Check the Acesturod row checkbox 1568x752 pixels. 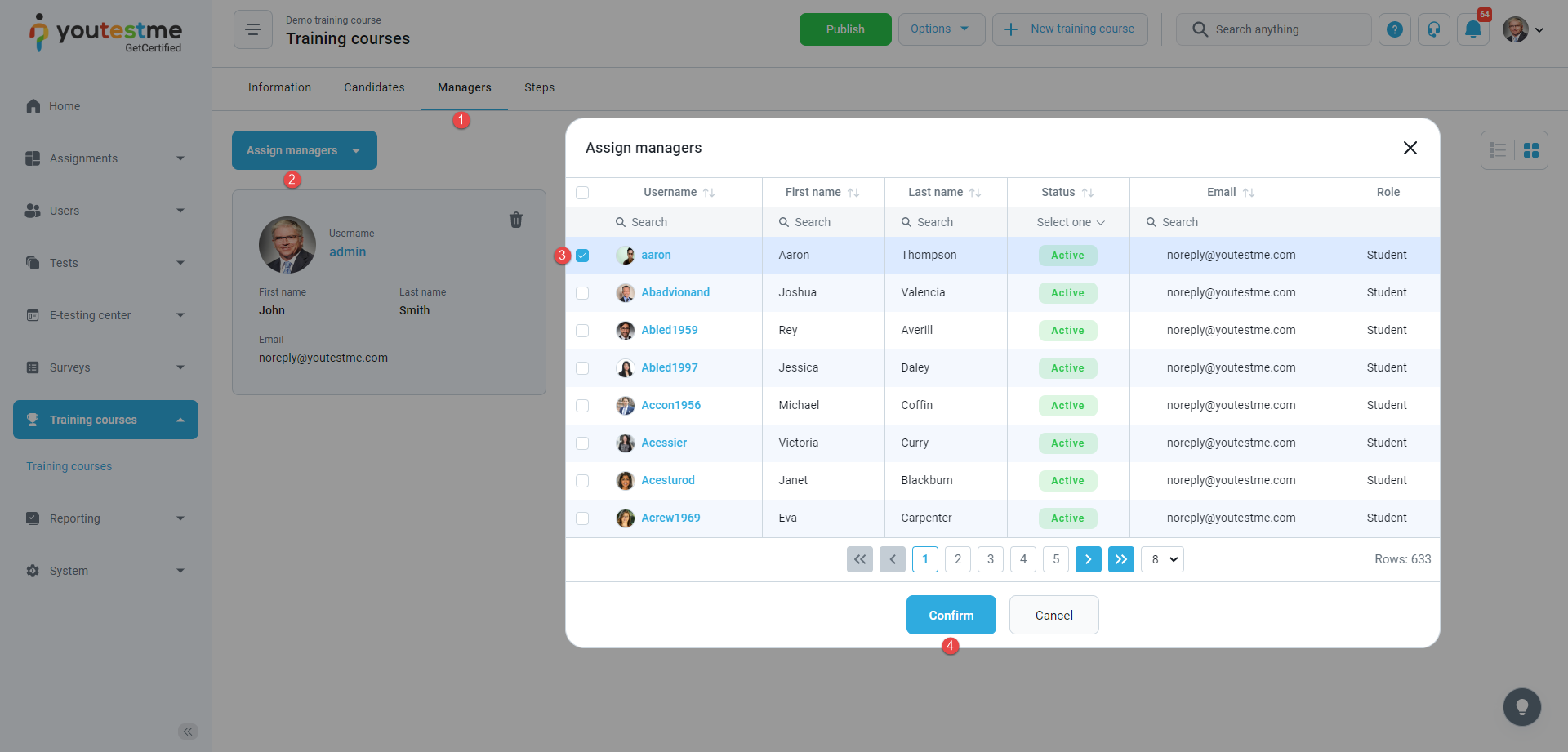pyautogui.click(x=582, y=481)
